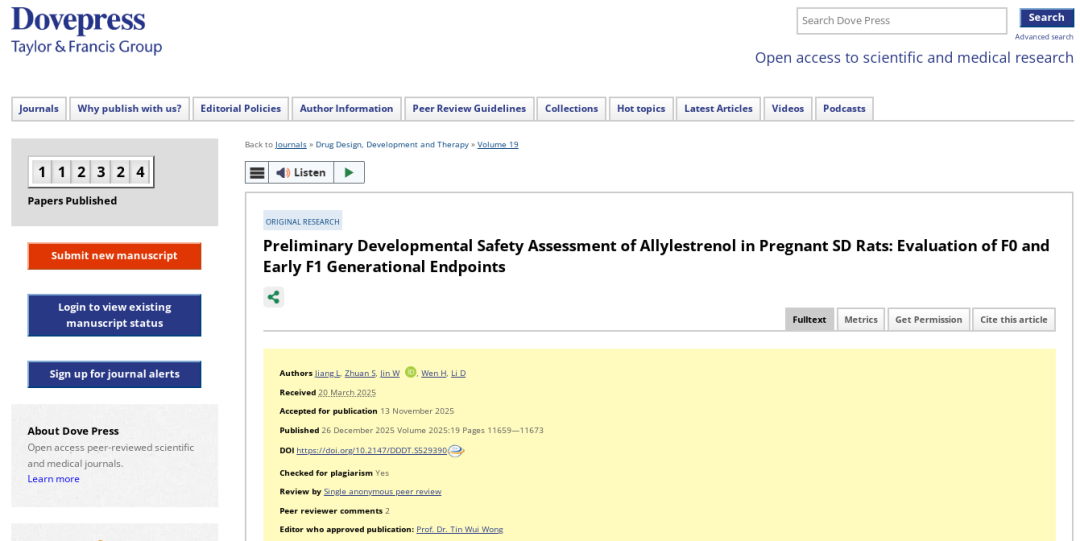This screenshot has width=1080, height=541.
Task: Click the Submit new manuscript button
Action: 114,256
